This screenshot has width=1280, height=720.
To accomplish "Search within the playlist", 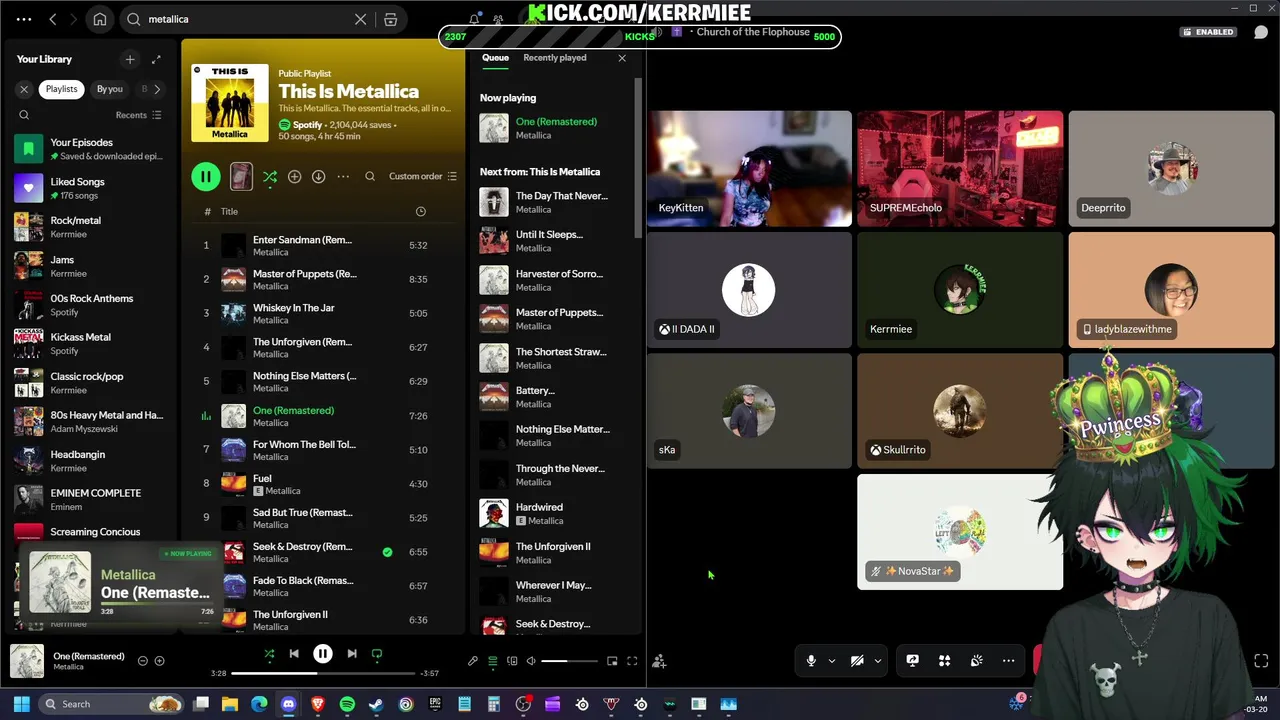I will pos(370,177).
